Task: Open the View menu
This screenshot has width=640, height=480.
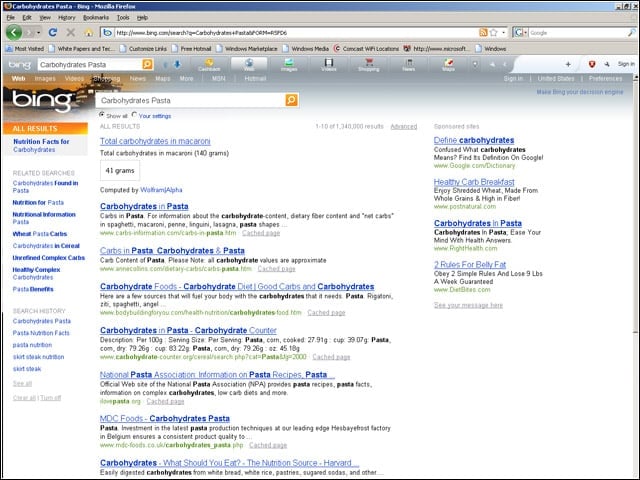Action: (45, 18)
